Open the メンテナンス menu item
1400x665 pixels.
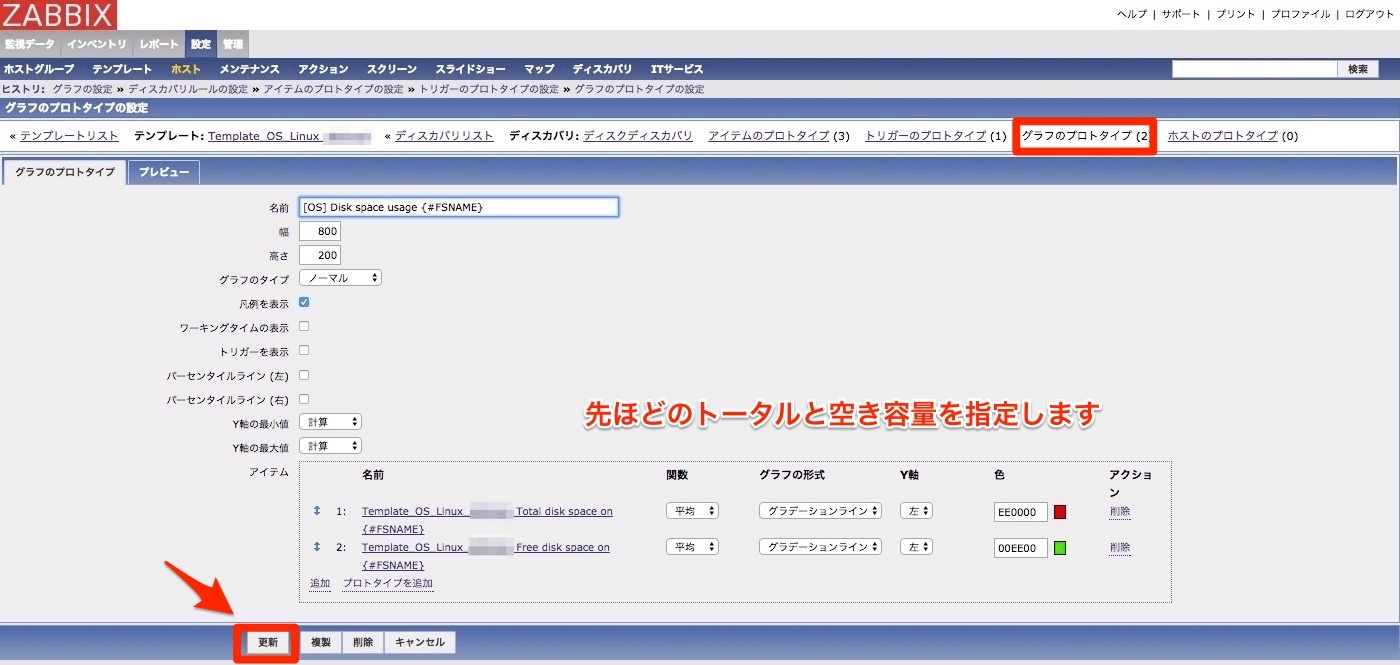[x=249, y=69]
